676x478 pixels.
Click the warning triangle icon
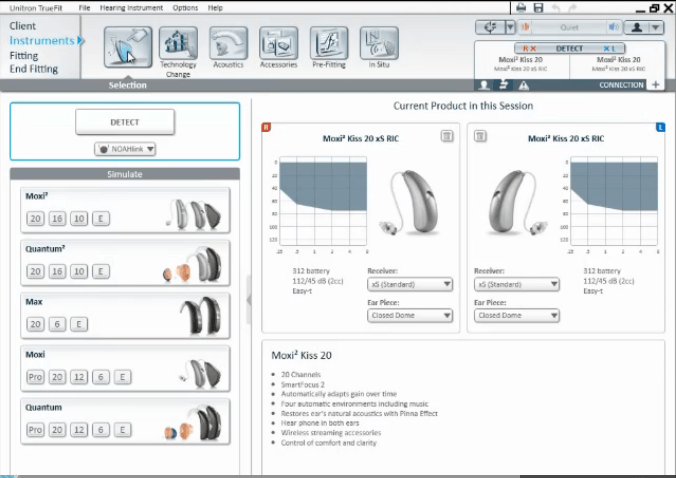524,86
